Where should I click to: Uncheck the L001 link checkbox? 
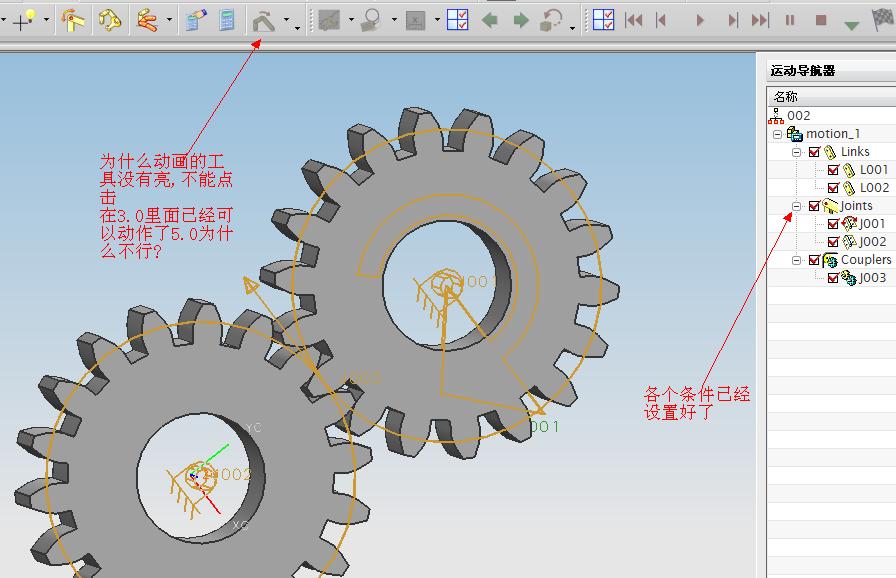[x=833, y=170]
